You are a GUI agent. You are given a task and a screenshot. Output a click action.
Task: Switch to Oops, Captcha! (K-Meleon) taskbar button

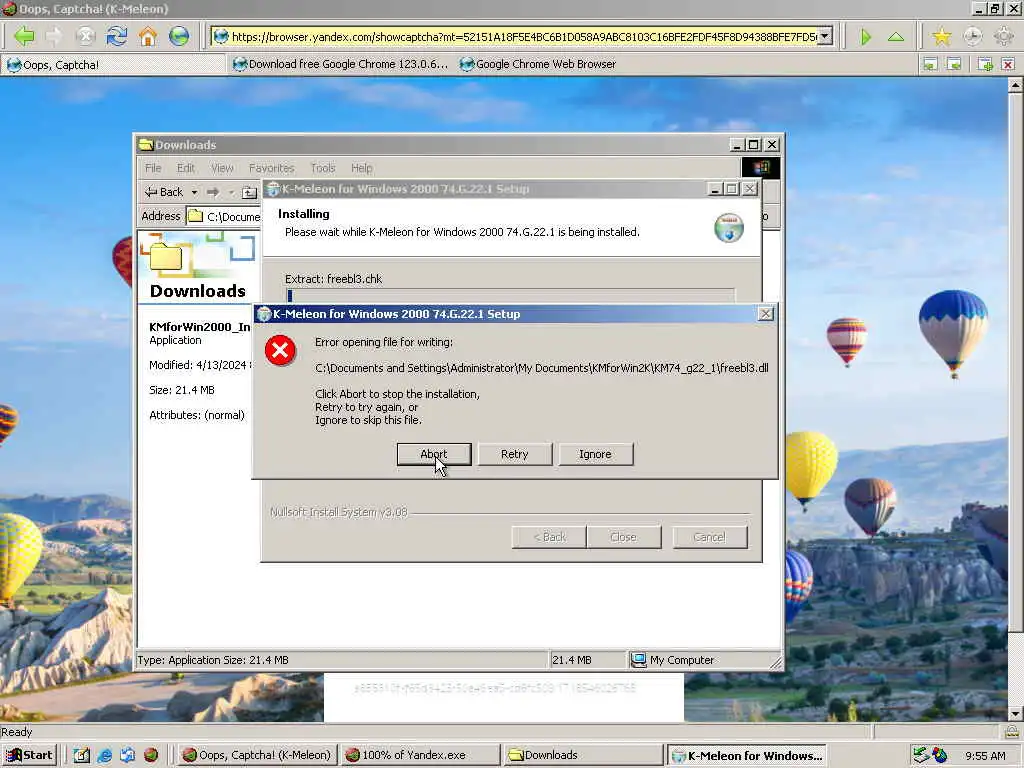pyautogui.click(x=257, y=755)
